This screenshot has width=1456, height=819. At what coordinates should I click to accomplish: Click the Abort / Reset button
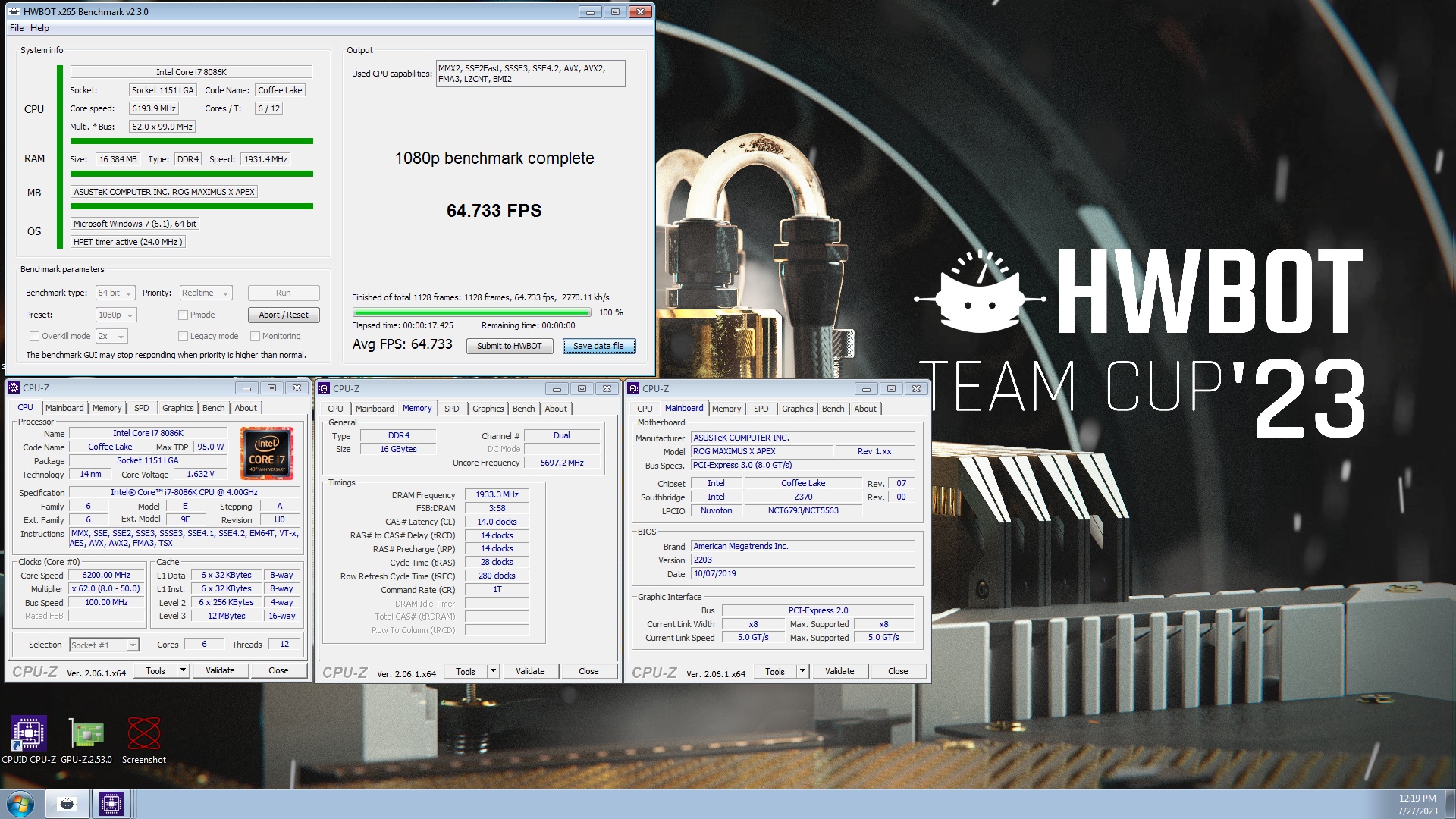tap(284, 315)
